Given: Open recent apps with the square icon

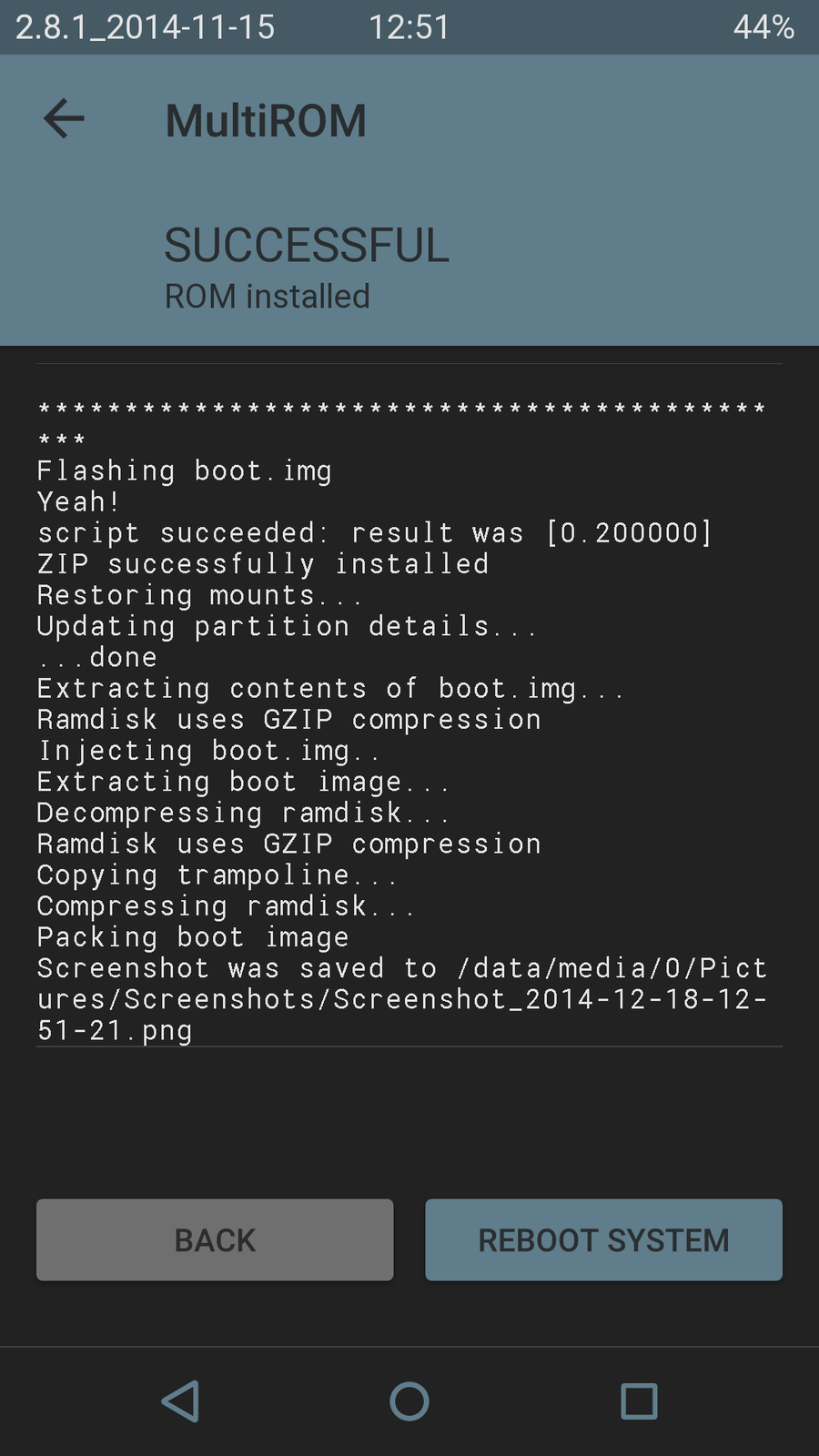Looking at the screenshot, I should (639, 1401).
